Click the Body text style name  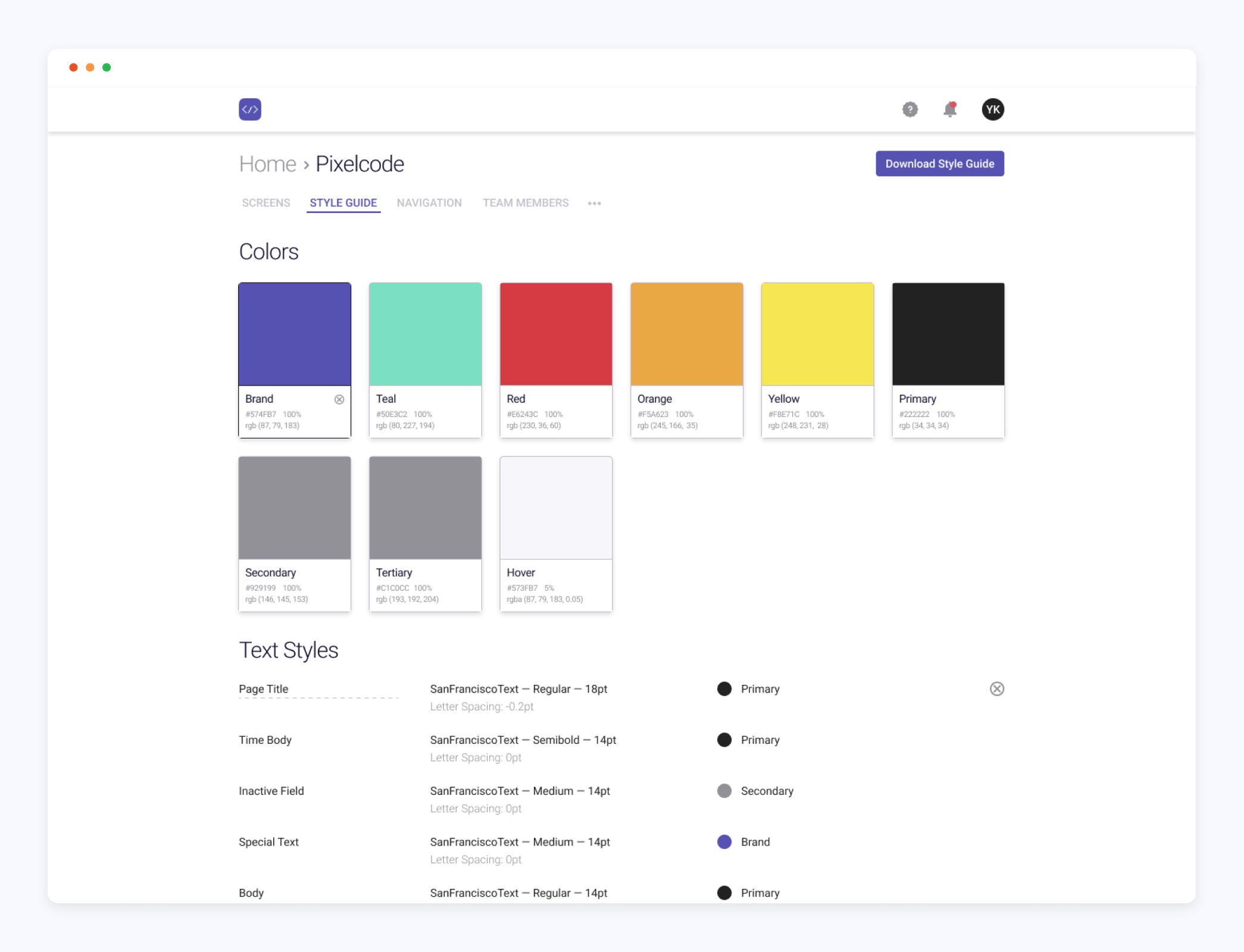251,893
